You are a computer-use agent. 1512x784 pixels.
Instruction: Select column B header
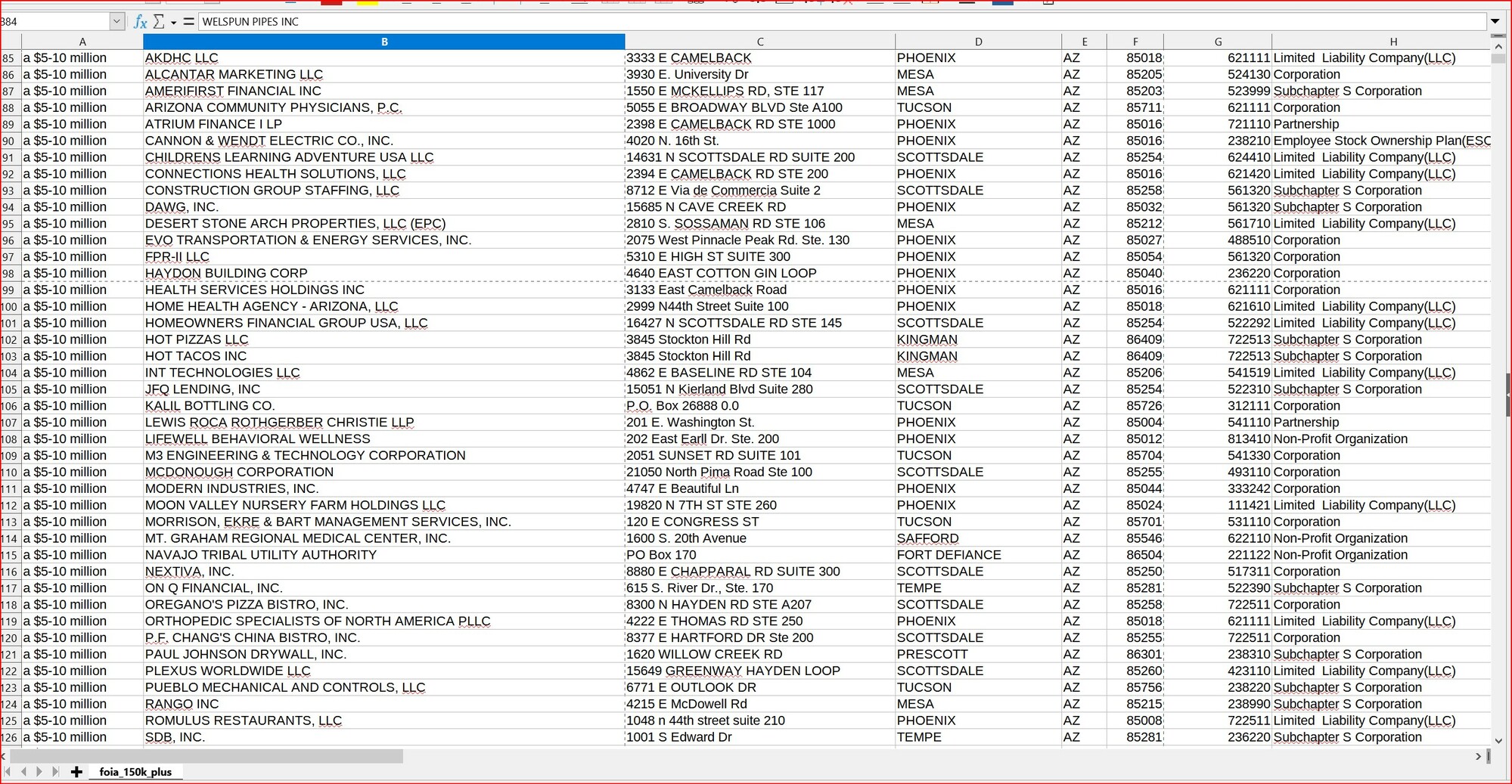click(x=383, y=42)
